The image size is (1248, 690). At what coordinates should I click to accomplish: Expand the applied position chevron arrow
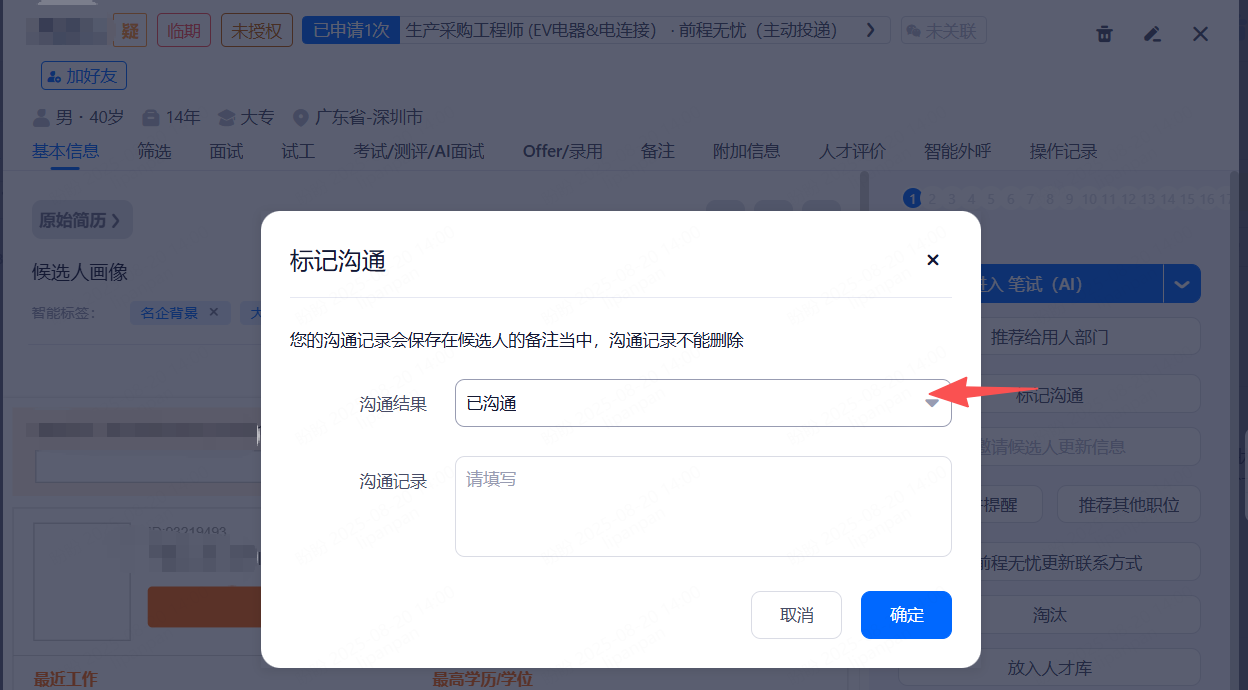coord(870,30)
